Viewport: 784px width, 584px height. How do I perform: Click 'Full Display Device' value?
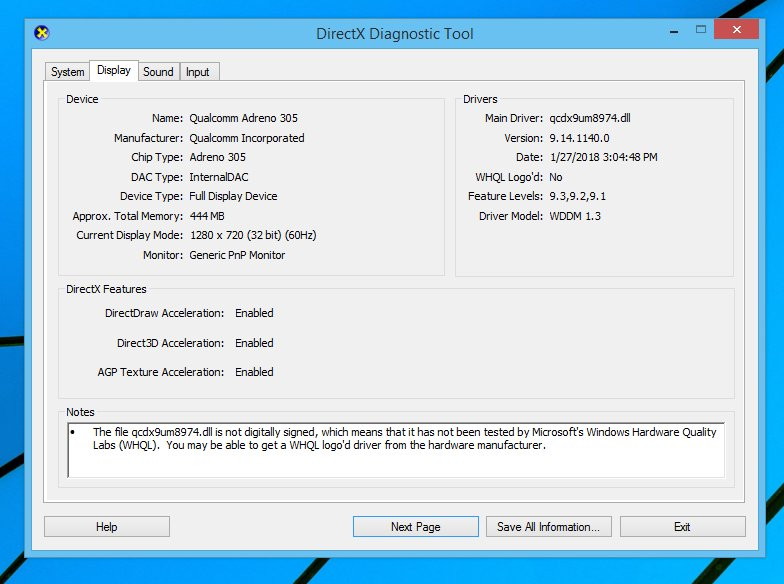coord(233,196)
